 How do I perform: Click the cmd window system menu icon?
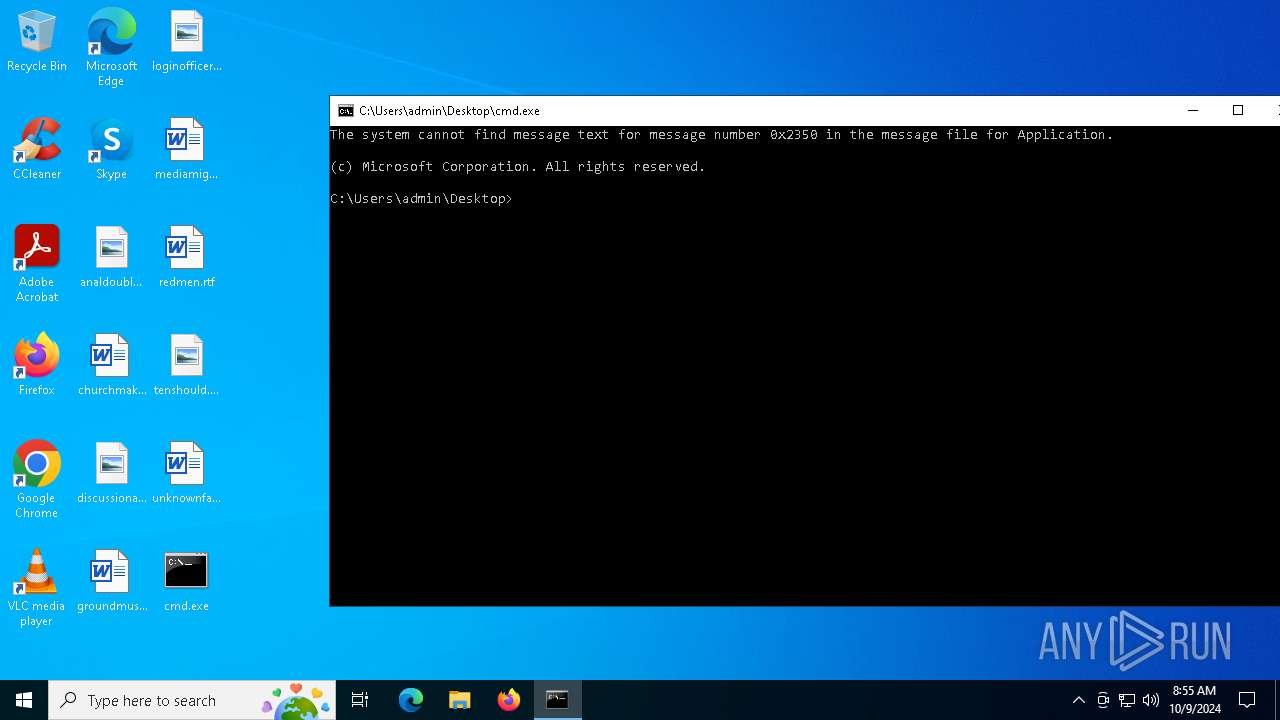(x=345, y=111)
